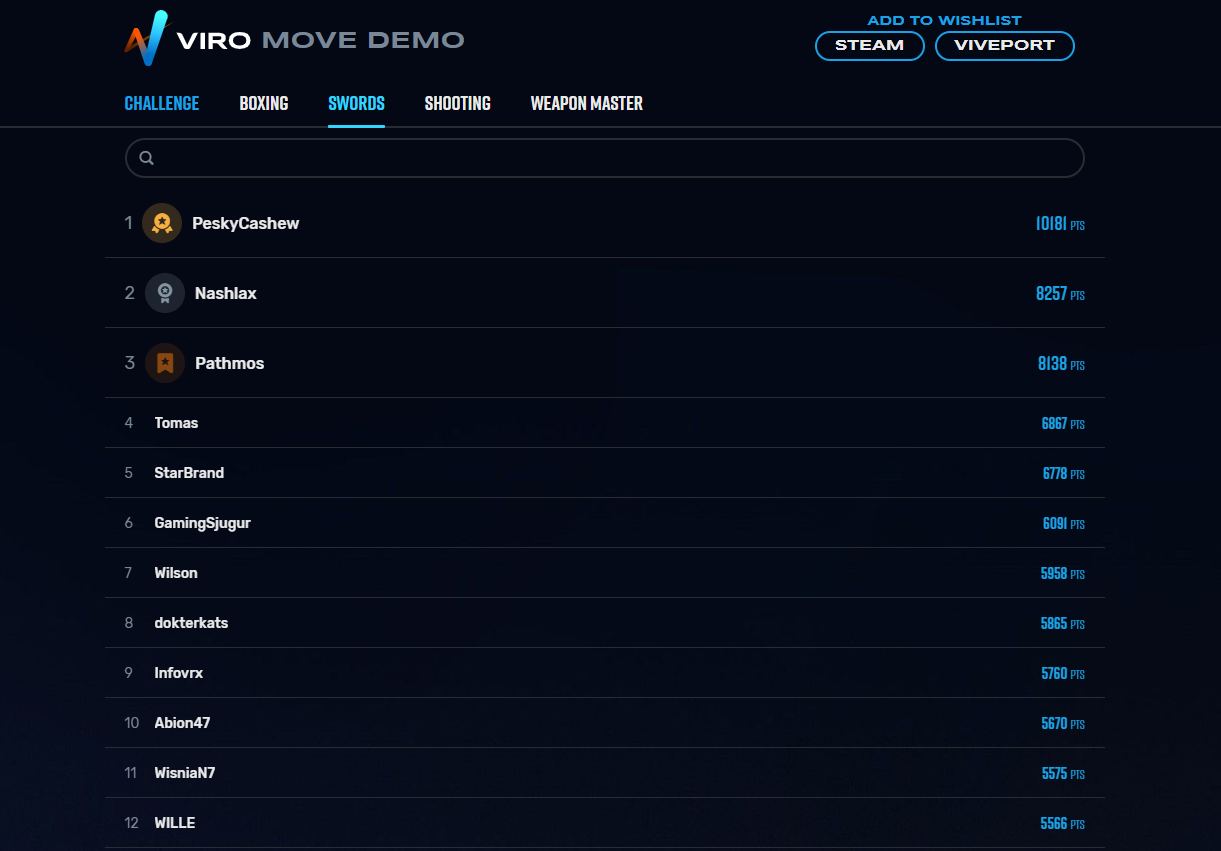Switch to the Shooting tab

pyautogui.click(x=458, y=103)
